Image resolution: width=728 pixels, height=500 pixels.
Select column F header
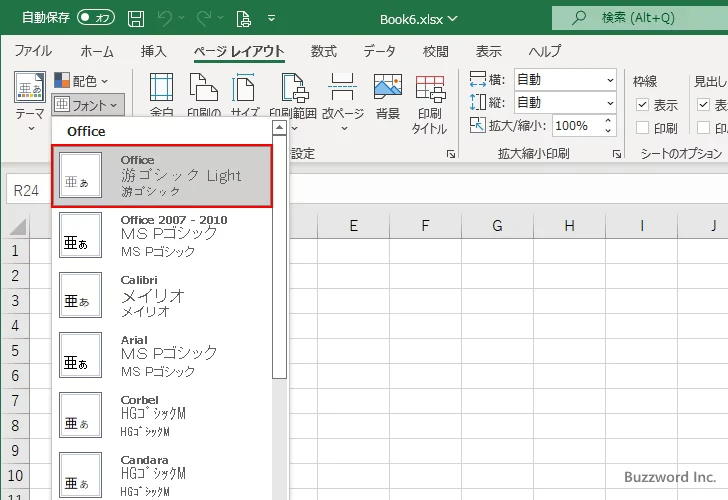point(425,226)
